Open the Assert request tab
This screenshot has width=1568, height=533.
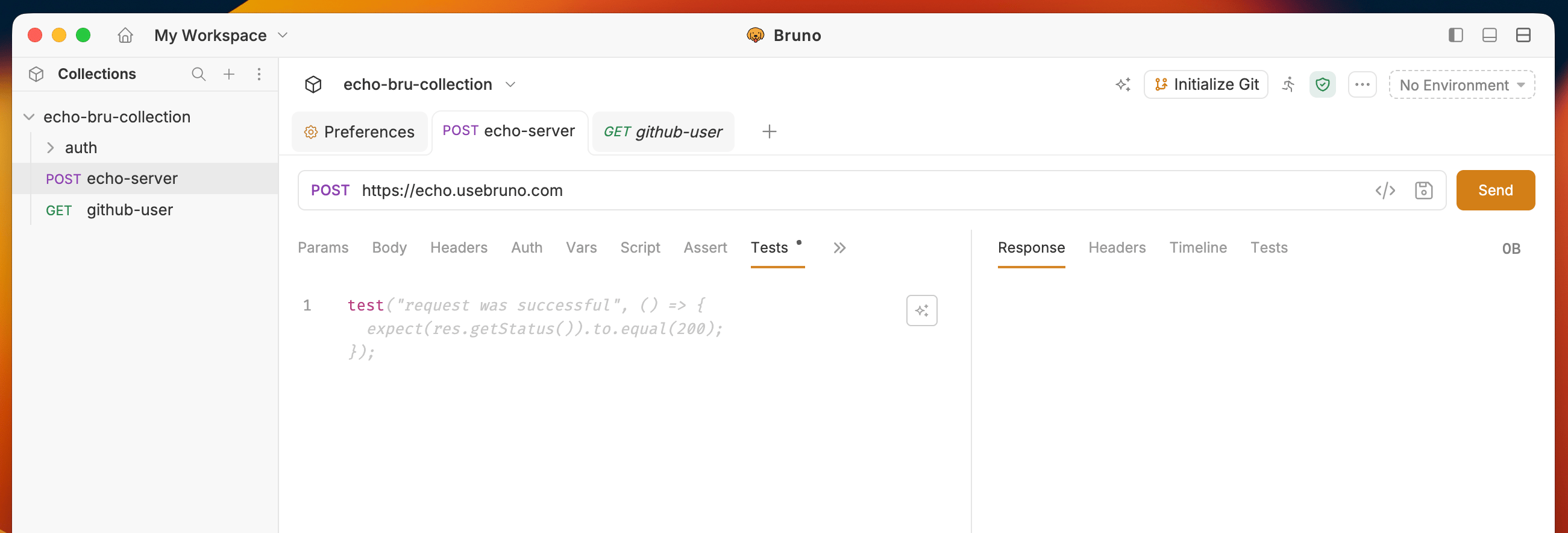(x=706, y=248)
